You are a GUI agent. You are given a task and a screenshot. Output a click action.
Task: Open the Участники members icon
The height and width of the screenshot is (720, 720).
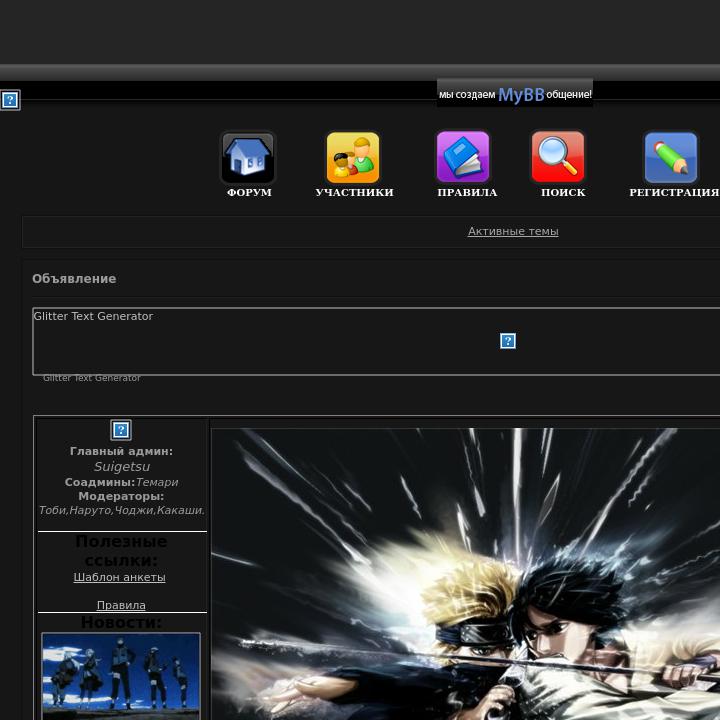353,158
